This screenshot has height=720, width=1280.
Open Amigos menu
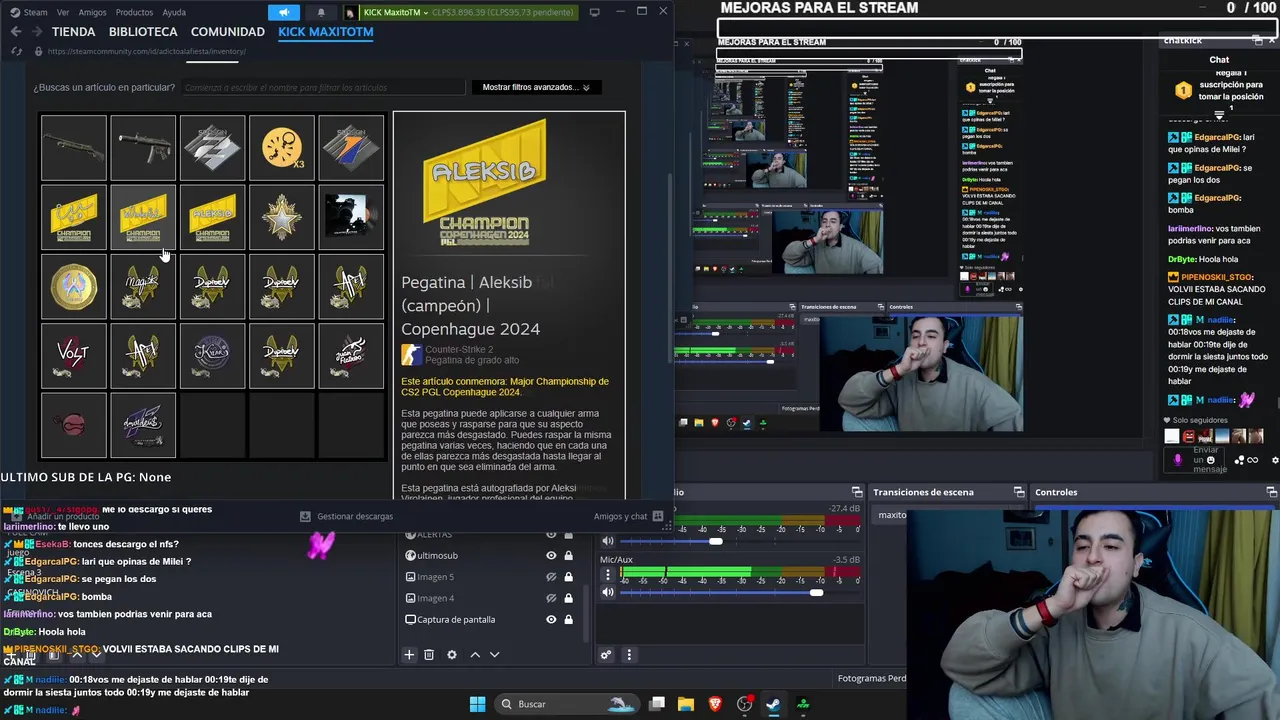tap(92, 12)
